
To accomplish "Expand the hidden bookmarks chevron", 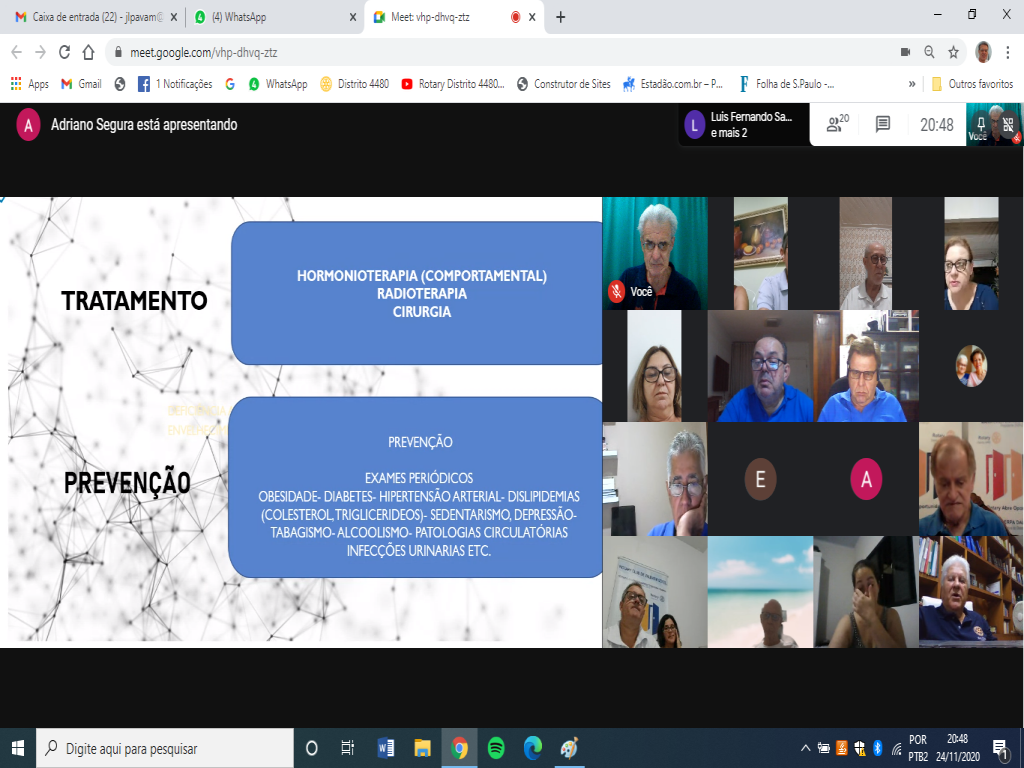I will (912, 84).
